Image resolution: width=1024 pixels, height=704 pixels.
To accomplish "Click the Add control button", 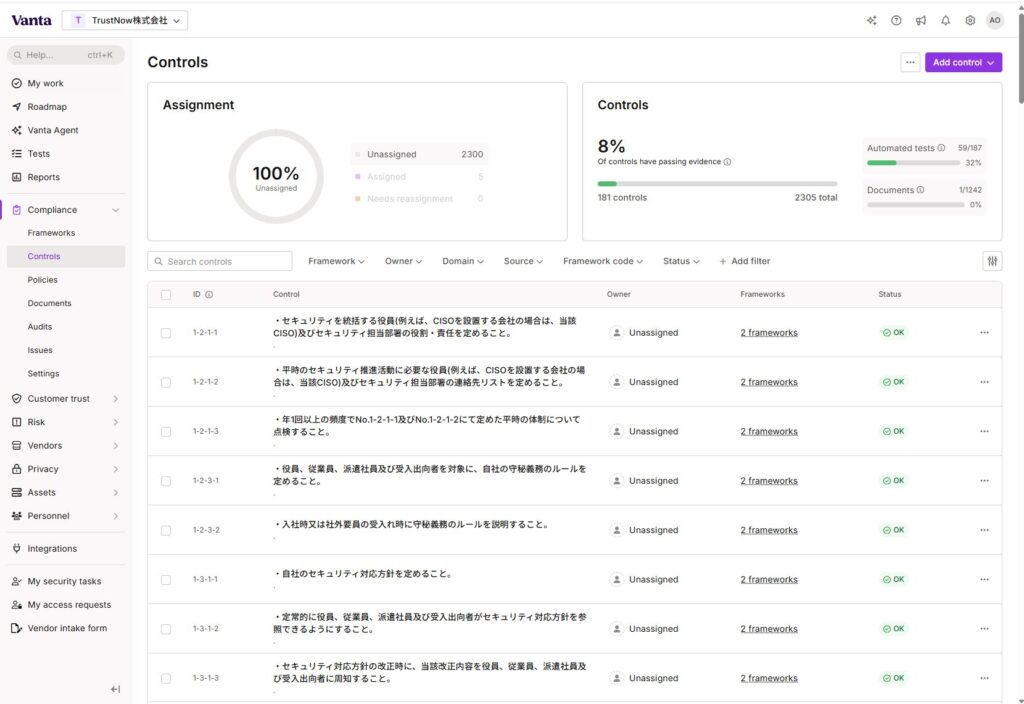I will click(x=962, y=62).
